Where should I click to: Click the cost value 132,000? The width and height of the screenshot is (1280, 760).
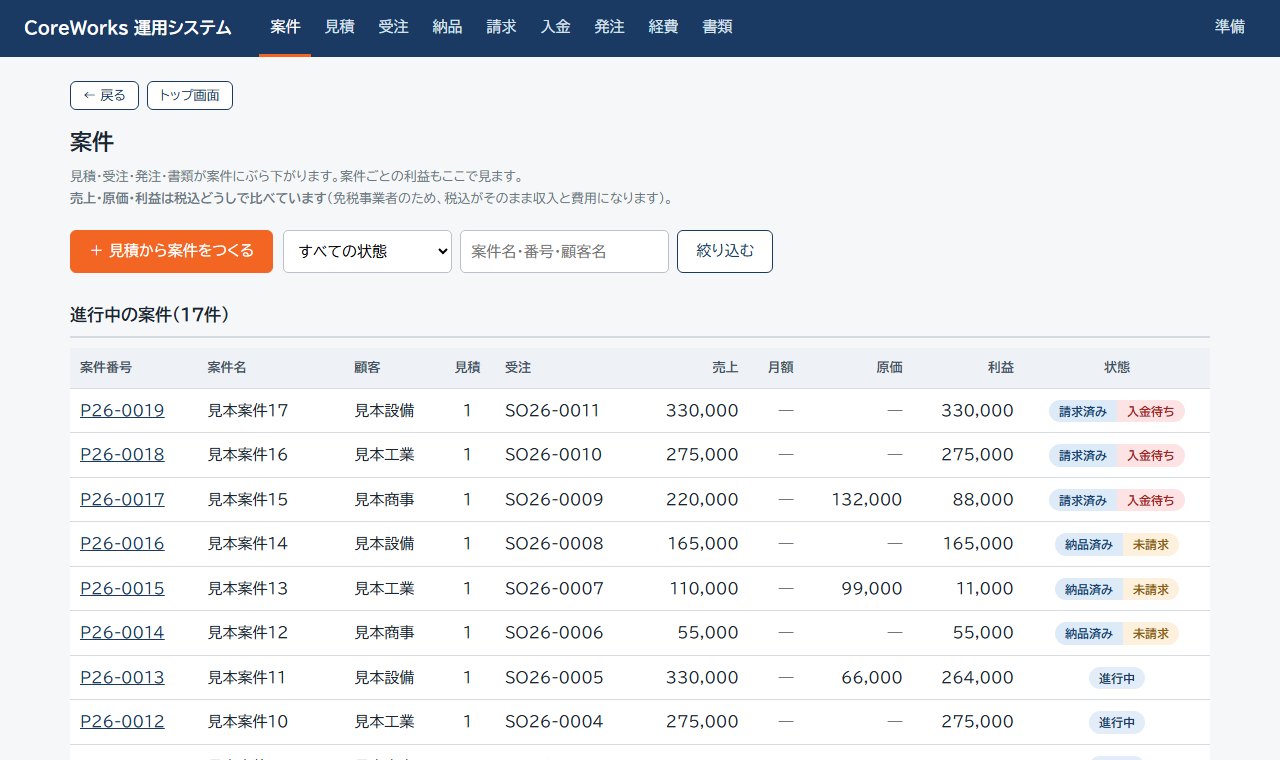coord(866,499)
